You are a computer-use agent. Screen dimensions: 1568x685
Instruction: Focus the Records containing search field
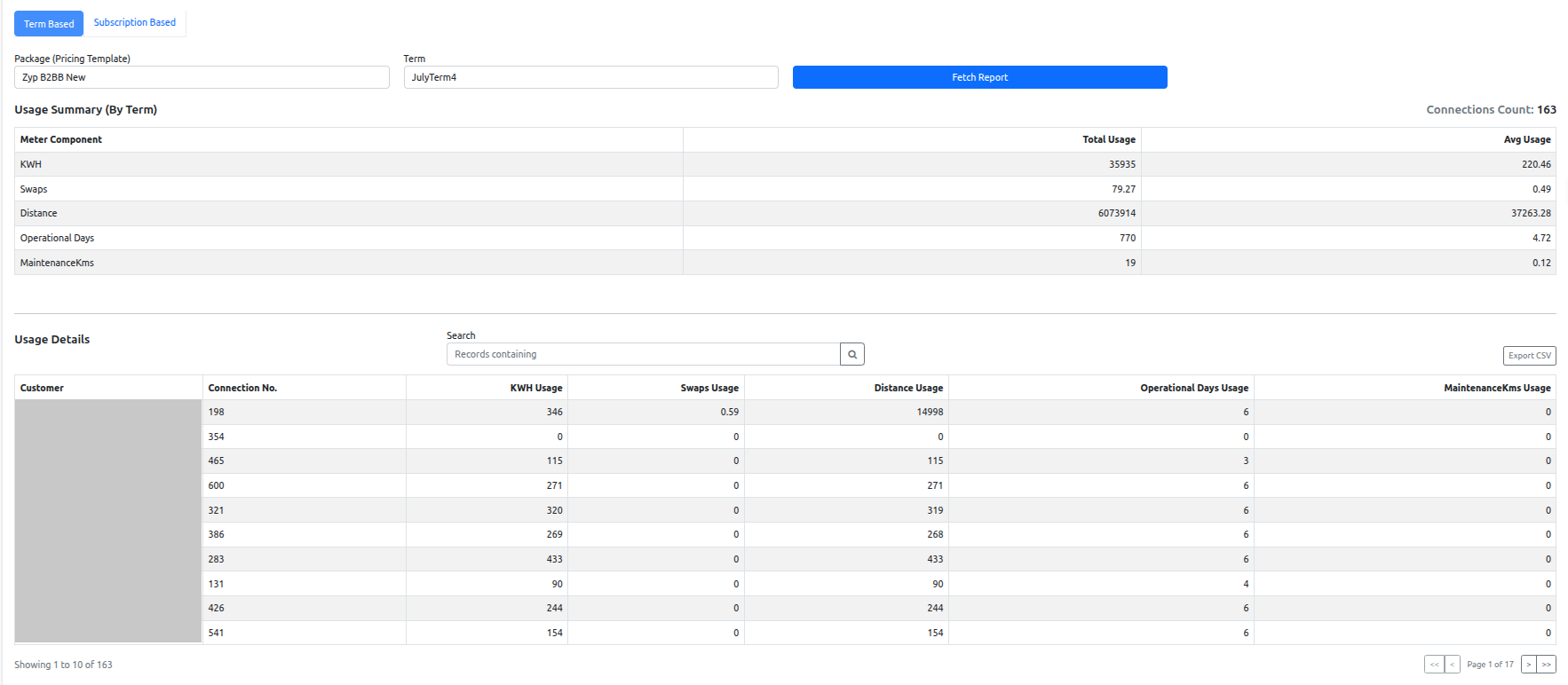(644, 354)
